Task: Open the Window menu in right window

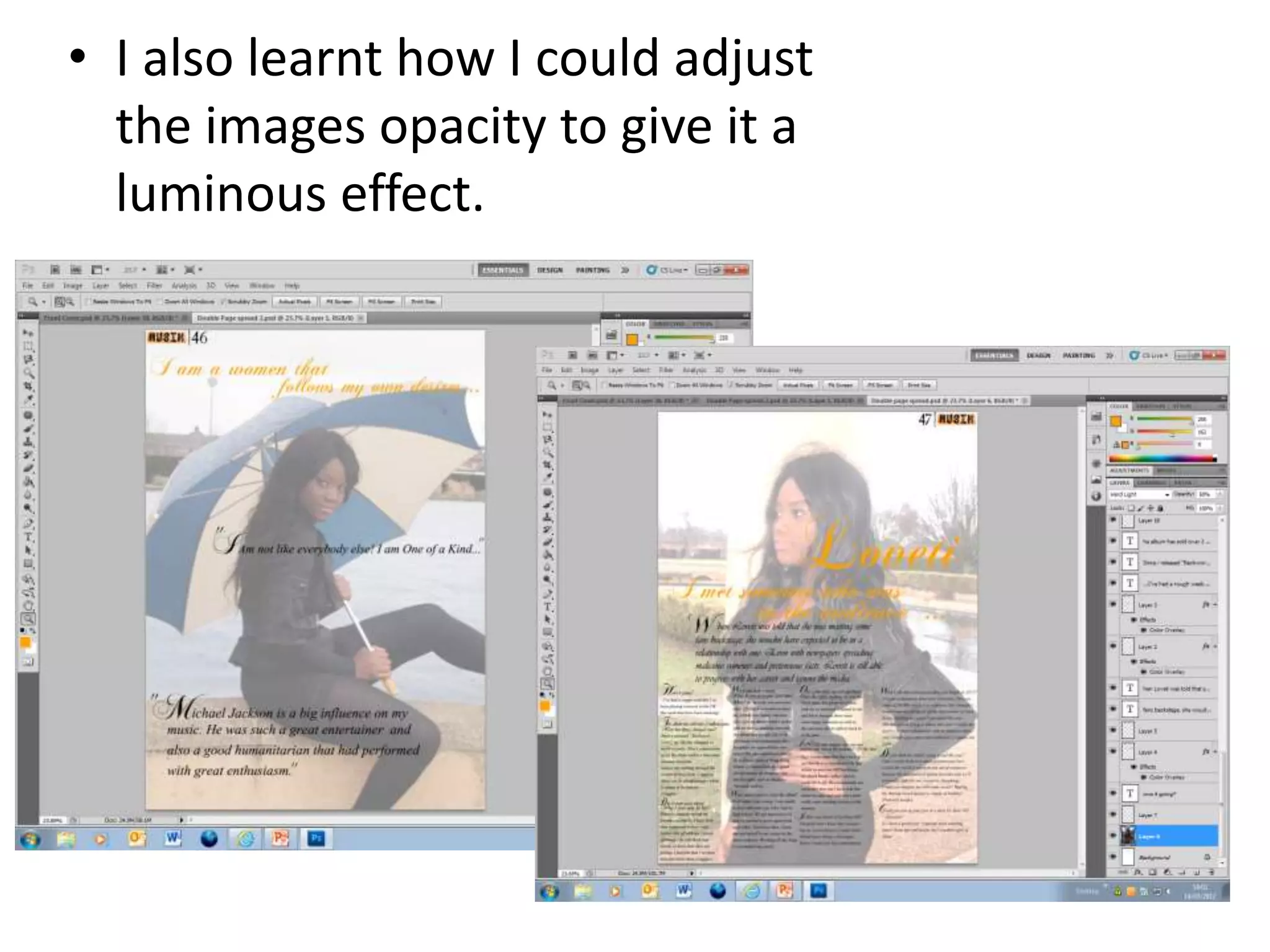Action: coord(767,370)
